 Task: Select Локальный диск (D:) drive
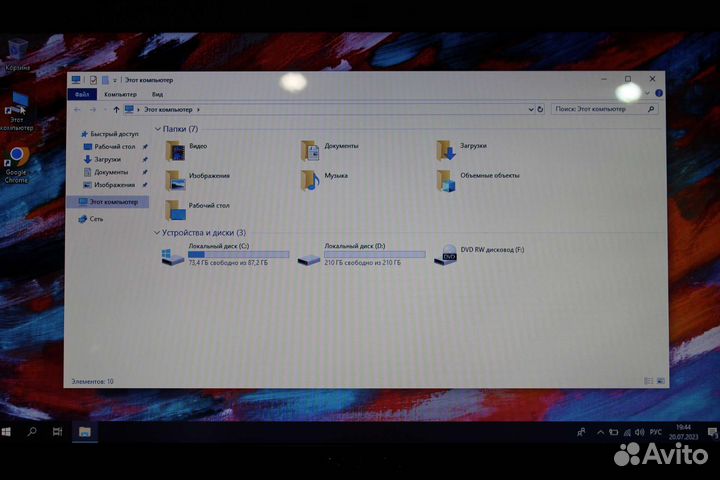(x=361, y=254)
